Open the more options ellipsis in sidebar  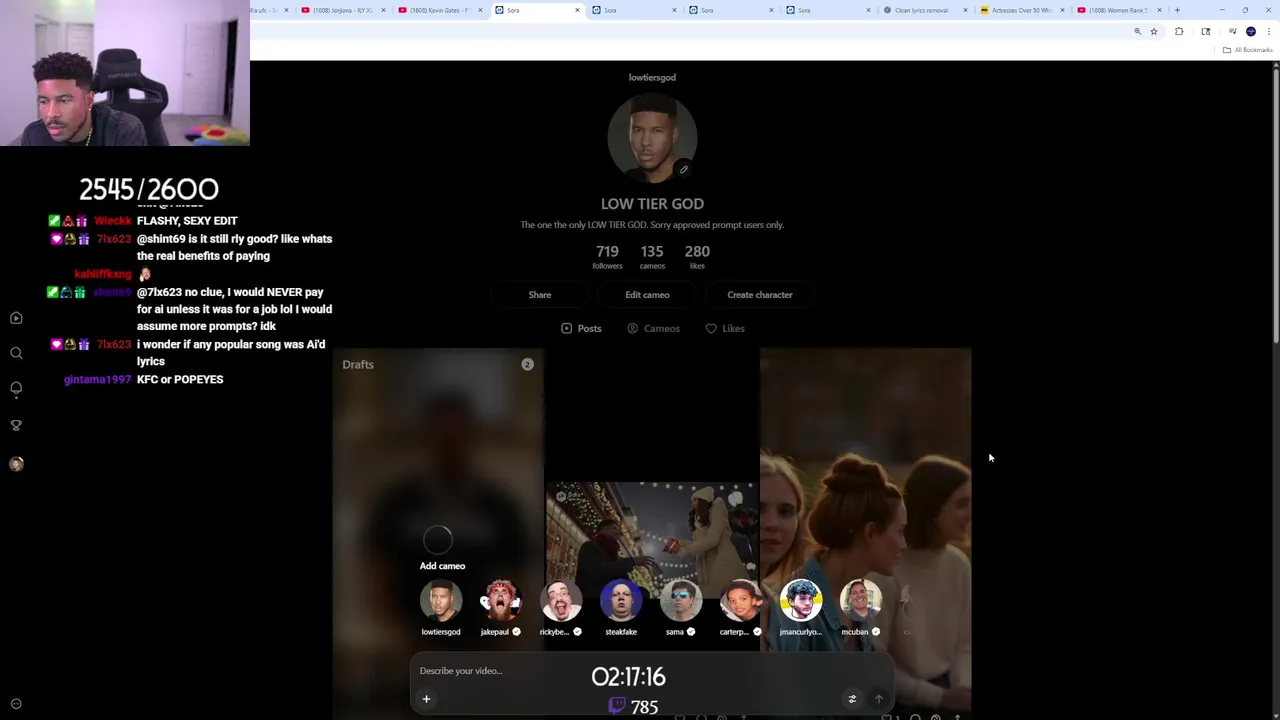(x=16, y=704)
